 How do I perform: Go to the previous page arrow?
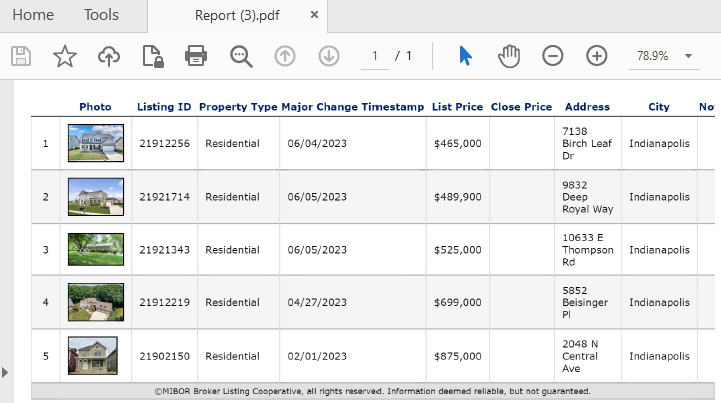pyautogui.click(x=285, y=56)
